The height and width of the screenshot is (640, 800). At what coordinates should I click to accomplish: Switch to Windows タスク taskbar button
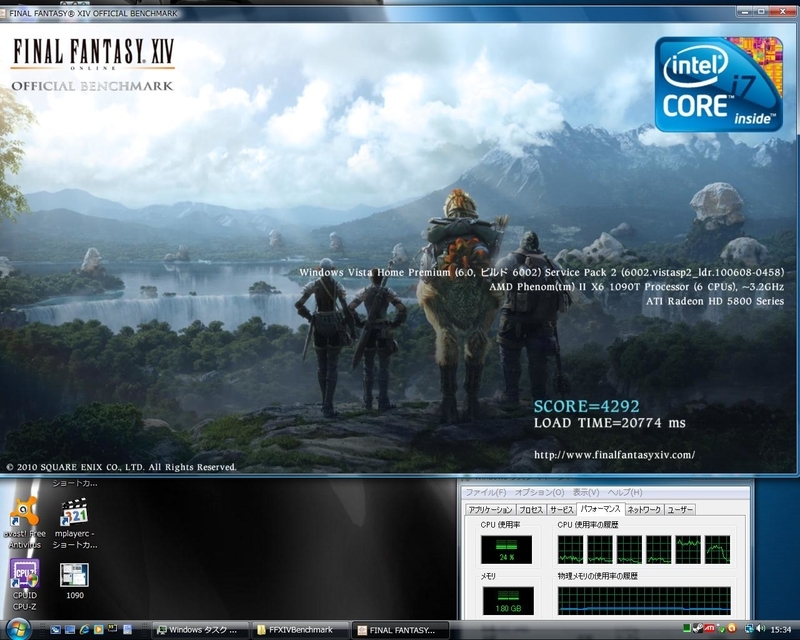tap(201, 630)
